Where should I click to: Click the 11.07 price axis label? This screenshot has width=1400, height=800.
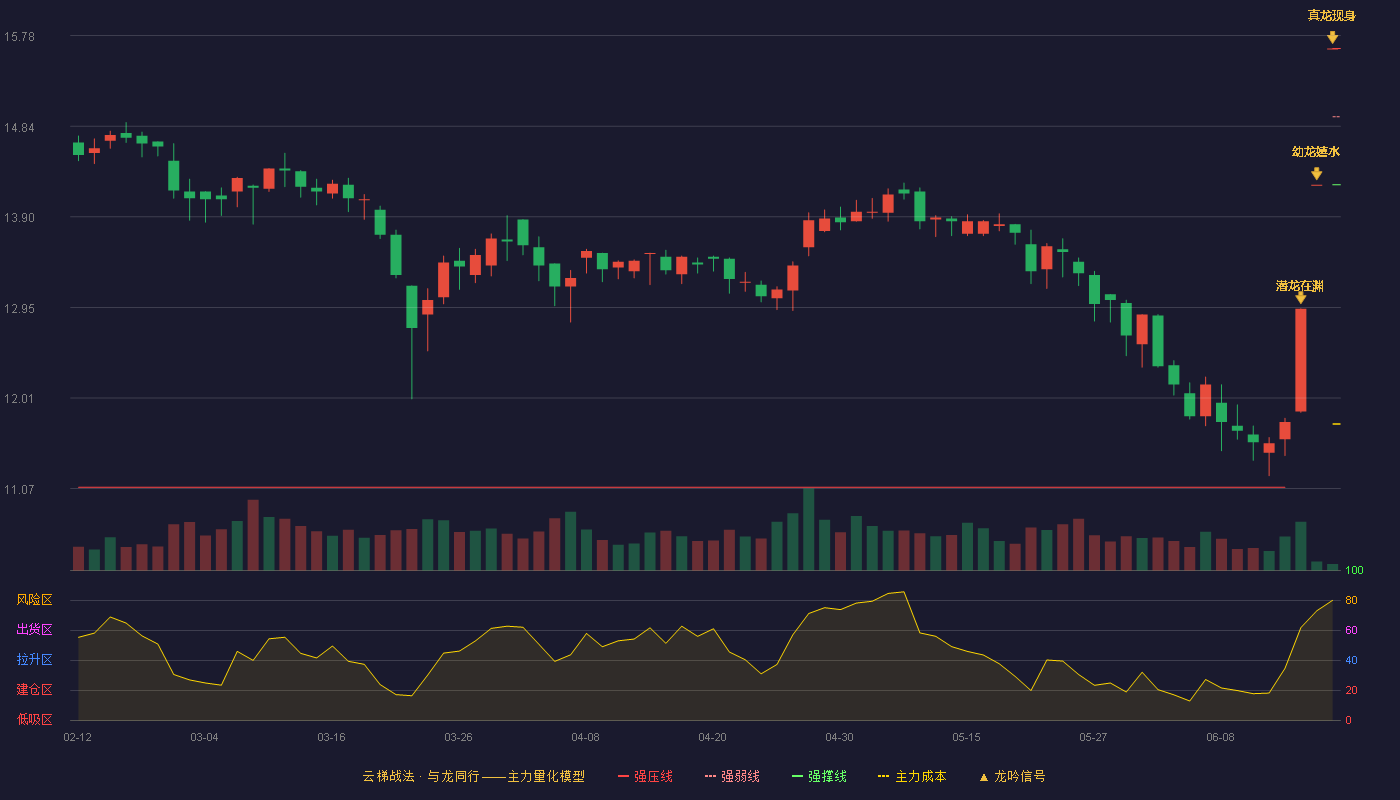[19, 489]
